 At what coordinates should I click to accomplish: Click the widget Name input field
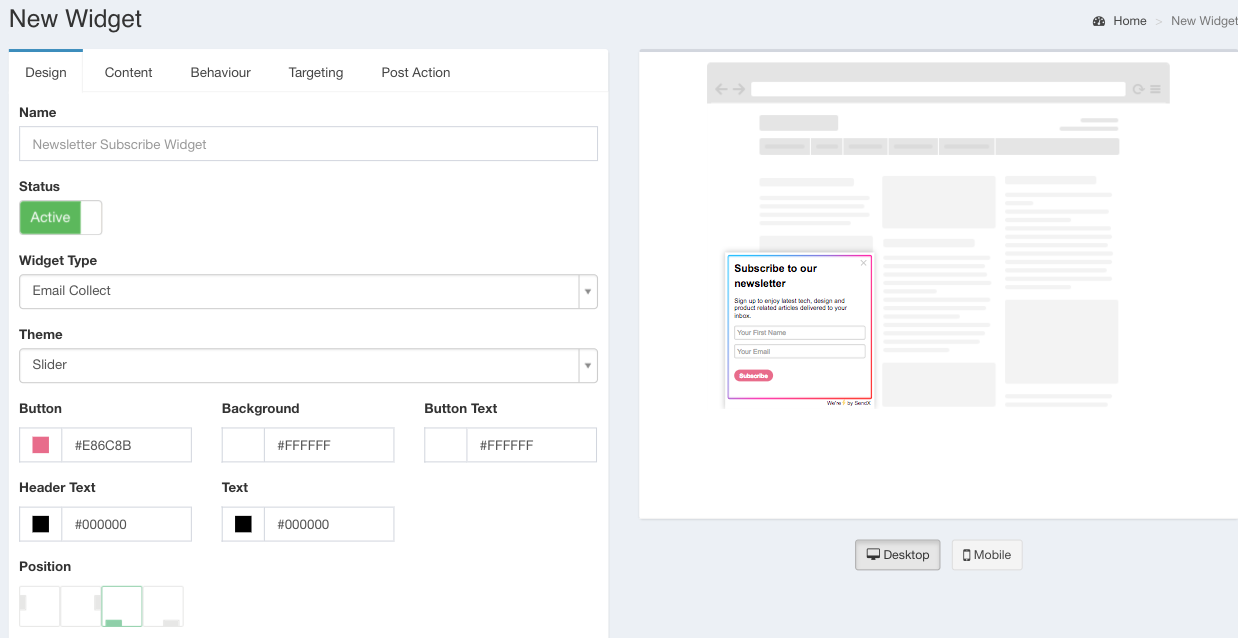click(308, 144)
